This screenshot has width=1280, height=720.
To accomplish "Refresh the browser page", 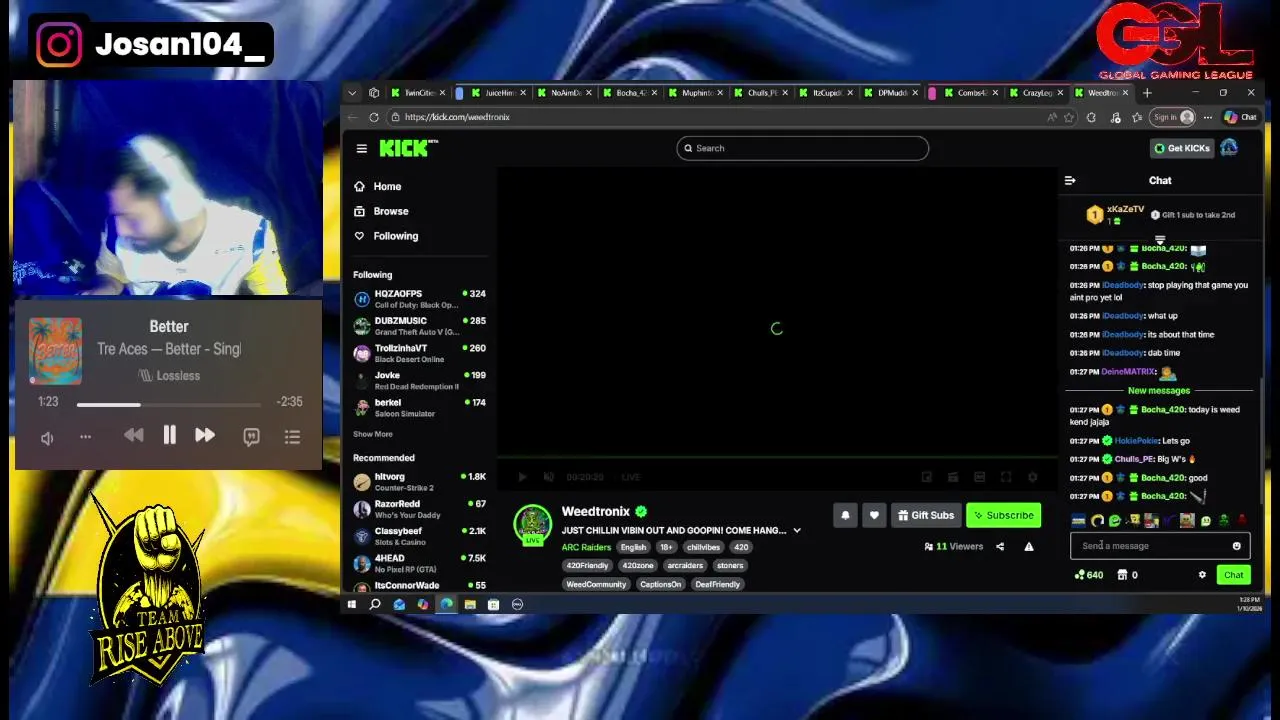I will (374, 117).
